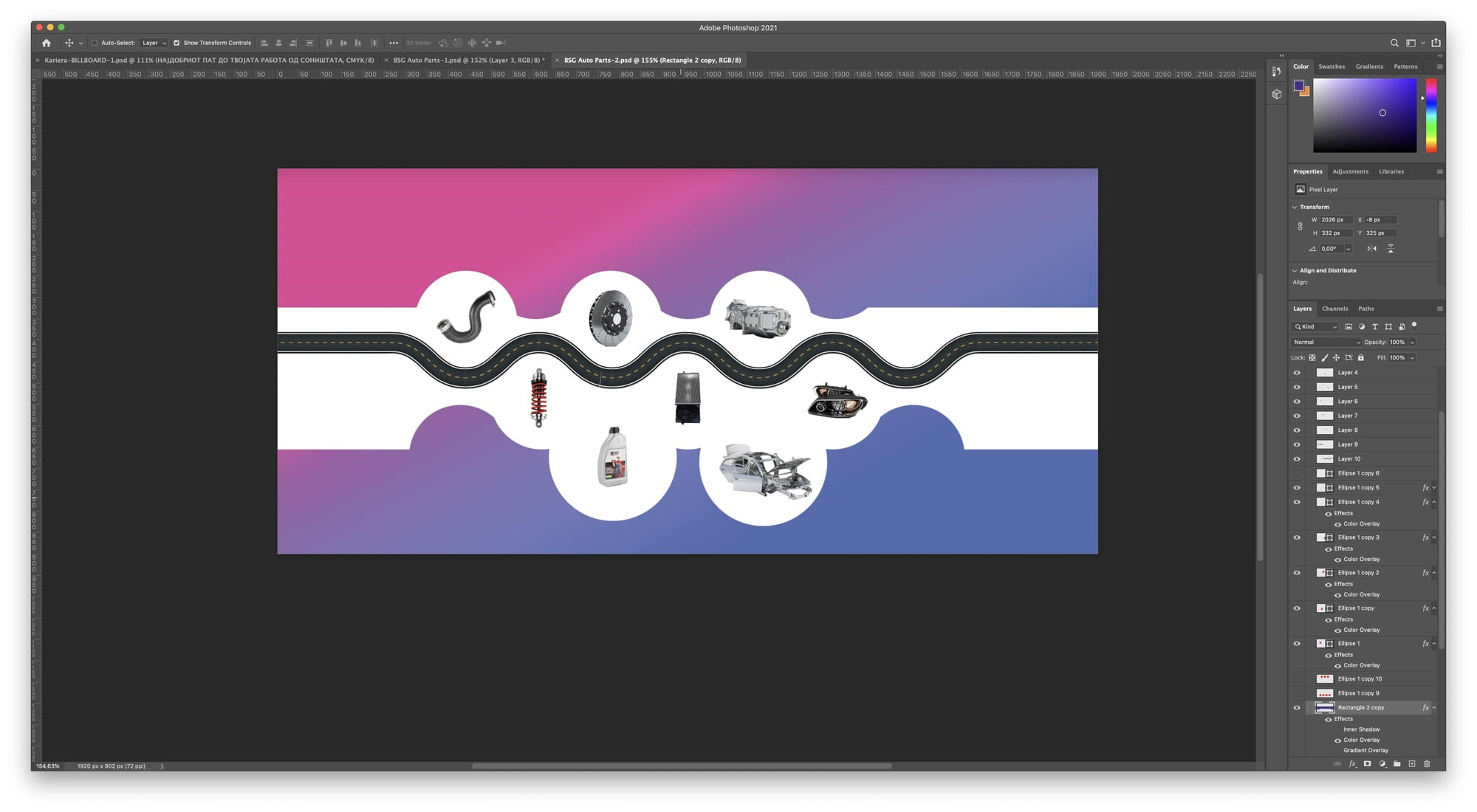Screen dimensions: 1477x812
Task: Collapse the Align and Distribute section
Action: point(1295,271)
